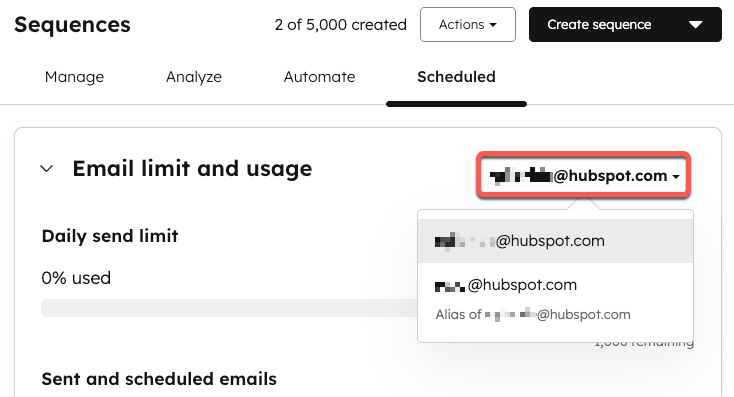Viewport: 734px width, 397px height.
Task: Click the 'Daily send limit' heading
Action: tap(110, 236)
